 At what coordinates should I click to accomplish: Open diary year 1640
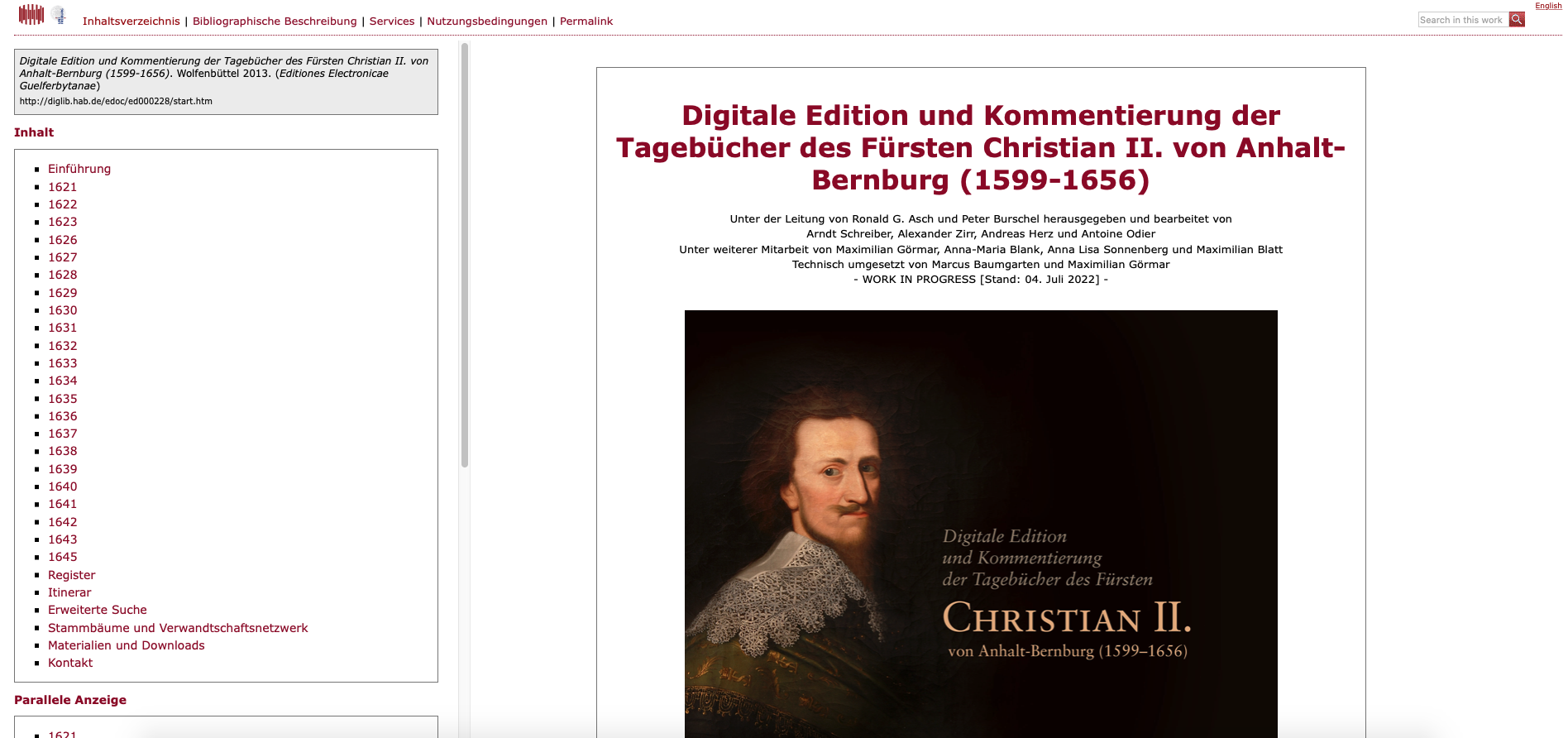pyautogui.click(x=63, y=486)
